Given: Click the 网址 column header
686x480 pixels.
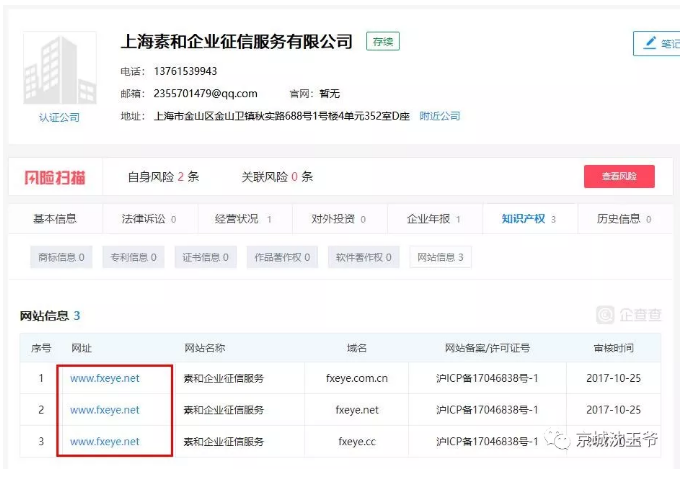Looking at the screenshot, I should (81, 348).
